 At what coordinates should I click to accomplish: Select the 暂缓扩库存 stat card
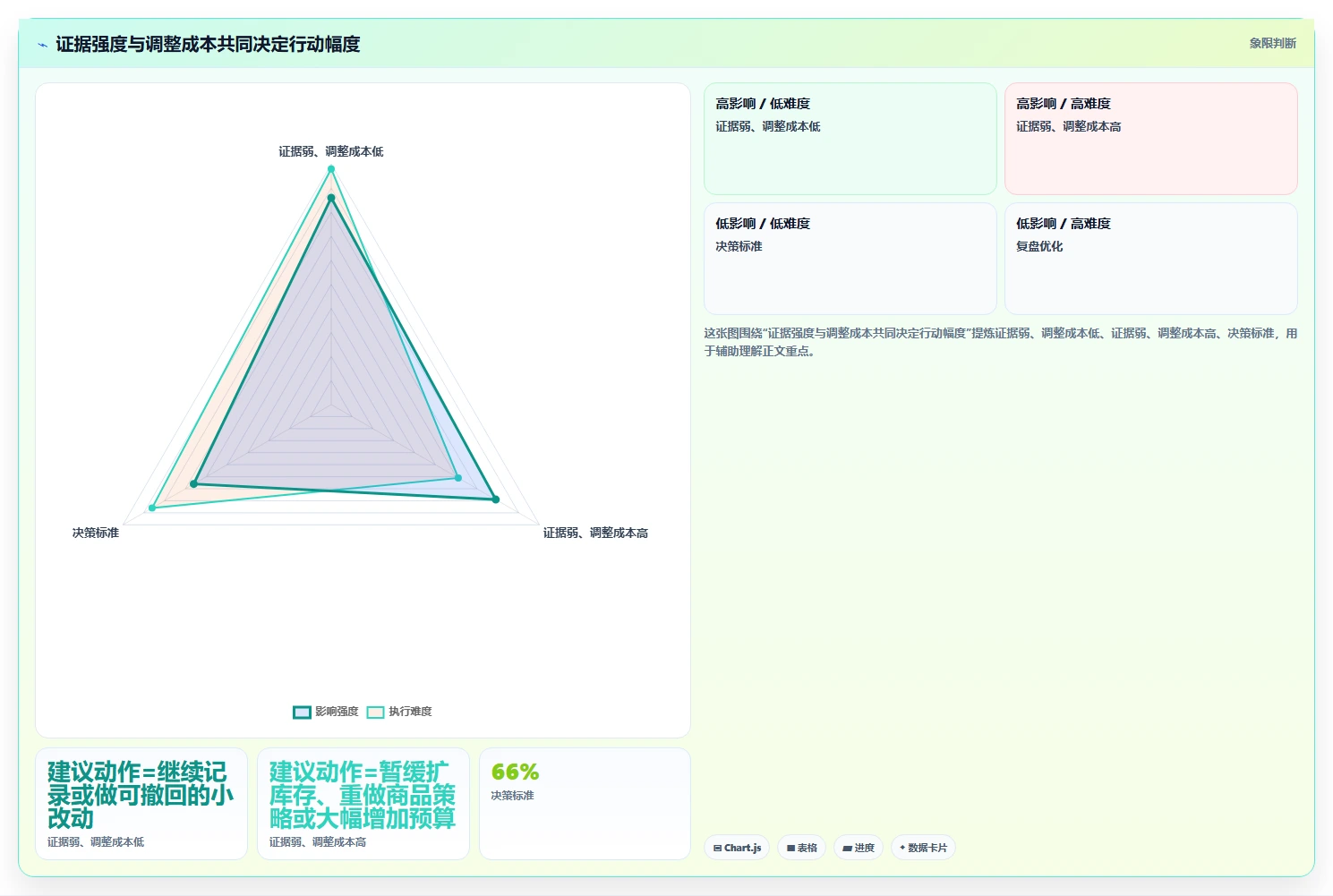[363, 804]
